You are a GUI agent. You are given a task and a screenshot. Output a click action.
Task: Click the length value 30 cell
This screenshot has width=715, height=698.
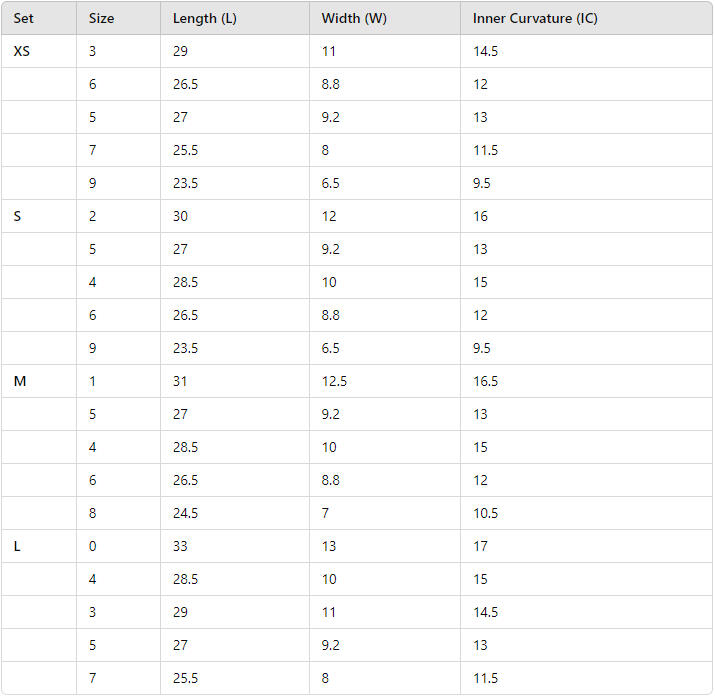point(180,216)
